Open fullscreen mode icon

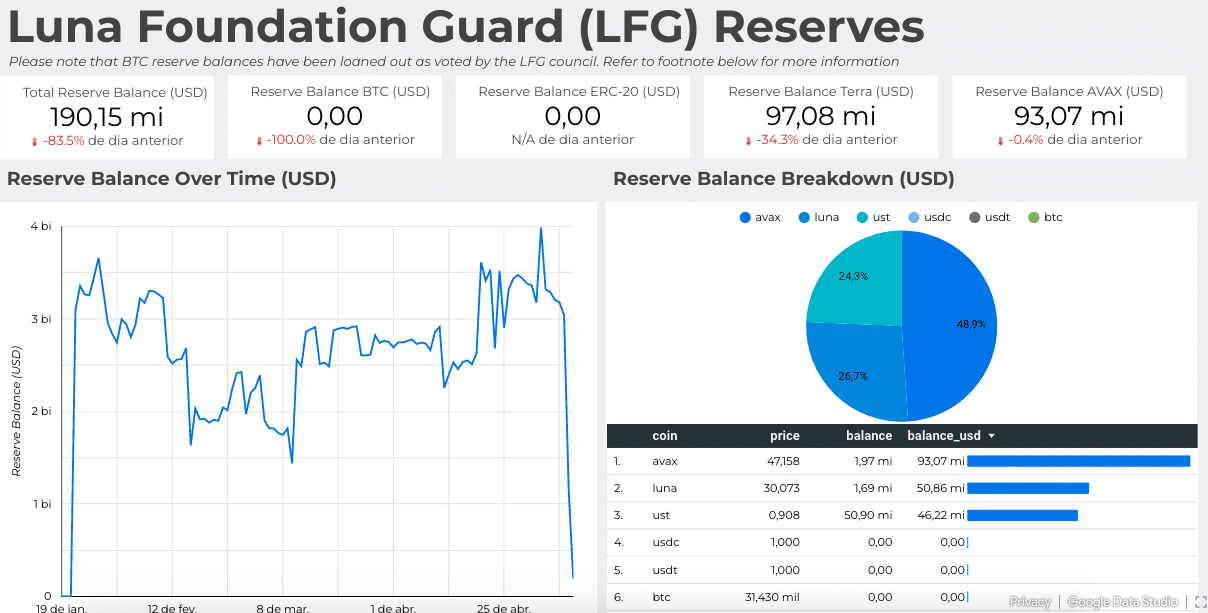(x=1200, y=602)
